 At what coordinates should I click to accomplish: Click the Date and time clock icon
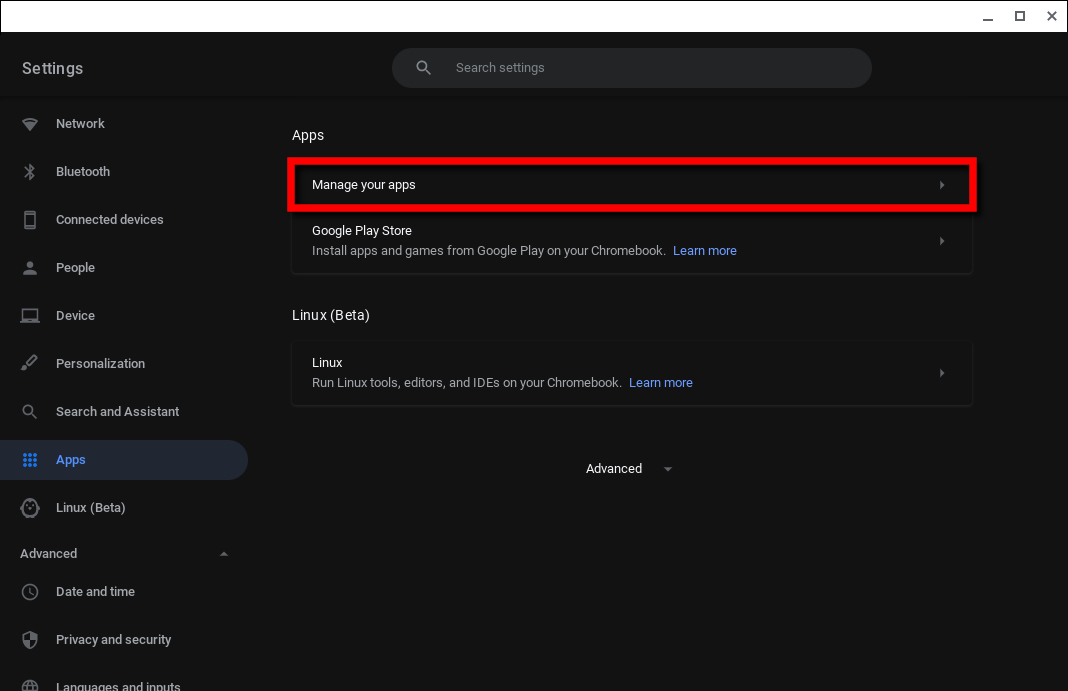click(x=30, y=592)
